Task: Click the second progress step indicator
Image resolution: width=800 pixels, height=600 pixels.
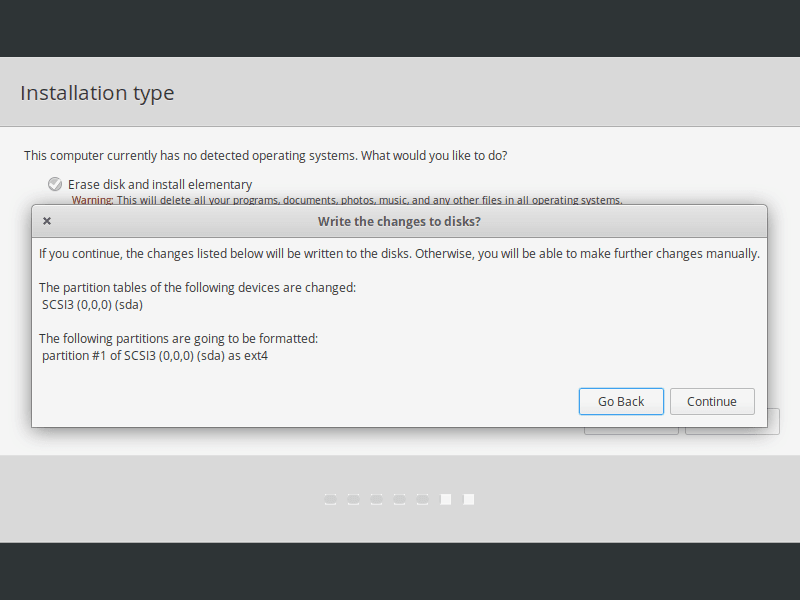Action: click(353, 498)
